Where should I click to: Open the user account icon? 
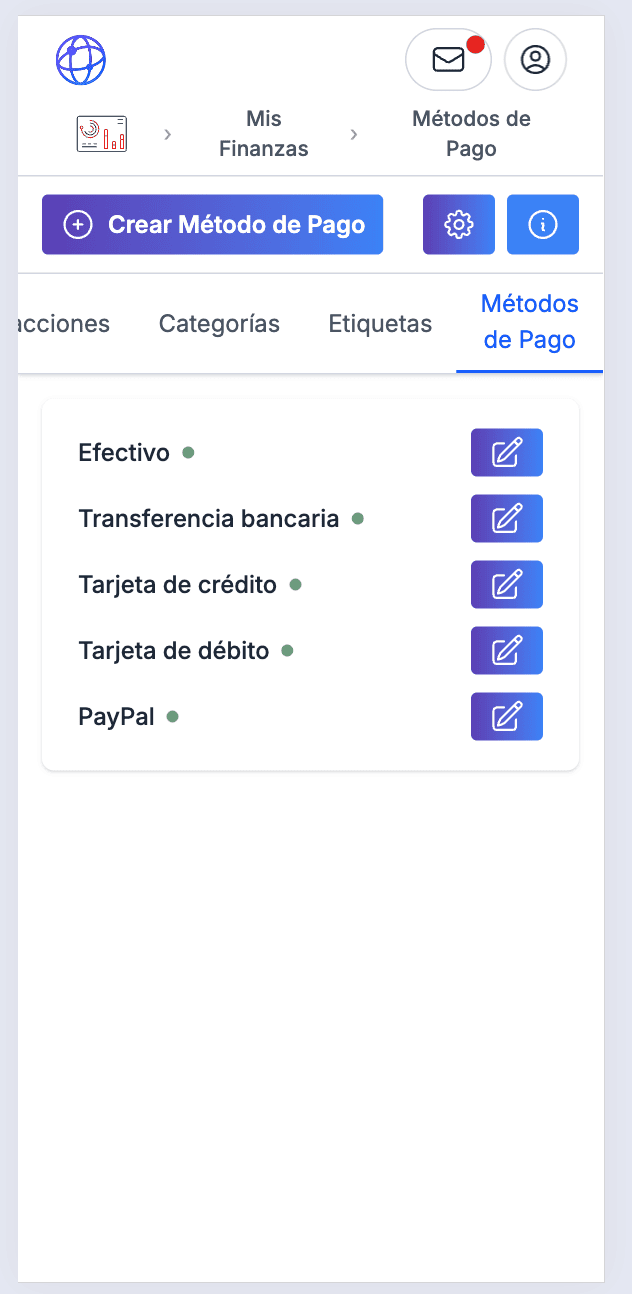tap(535, 60)
